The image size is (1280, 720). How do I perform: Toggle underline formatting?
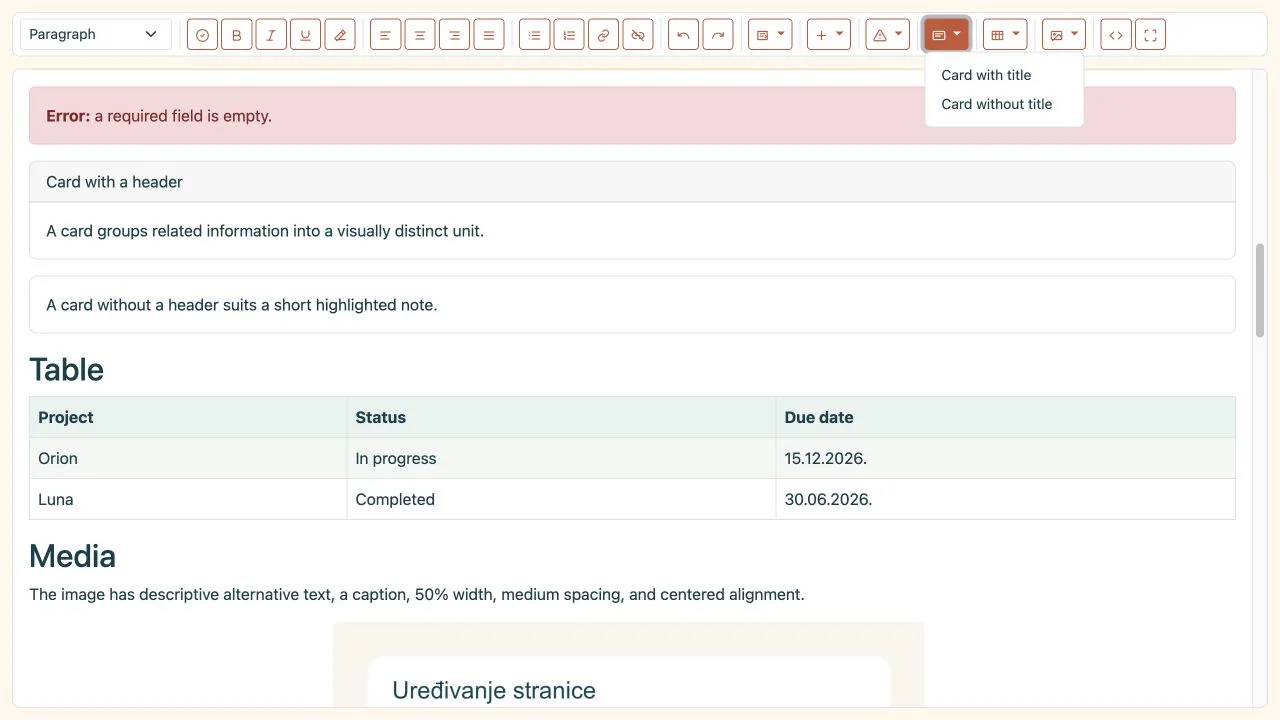click(306, 35)
